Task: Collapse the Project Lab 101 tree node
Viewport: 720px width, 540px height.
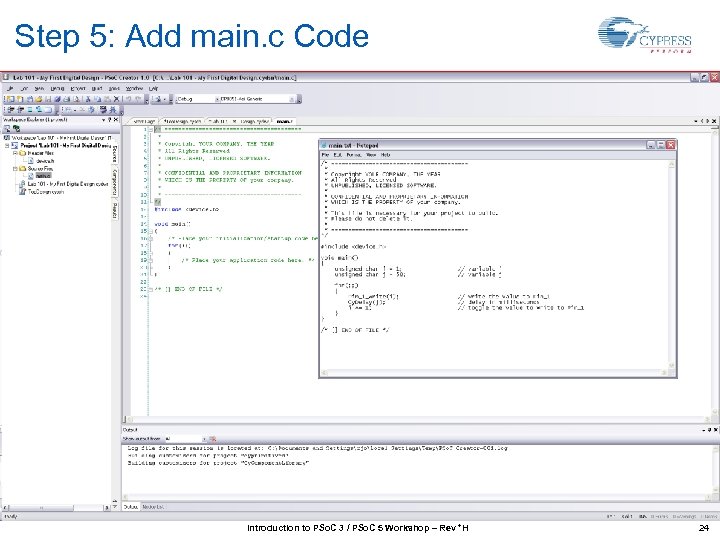Action: (x=7, y=146)
